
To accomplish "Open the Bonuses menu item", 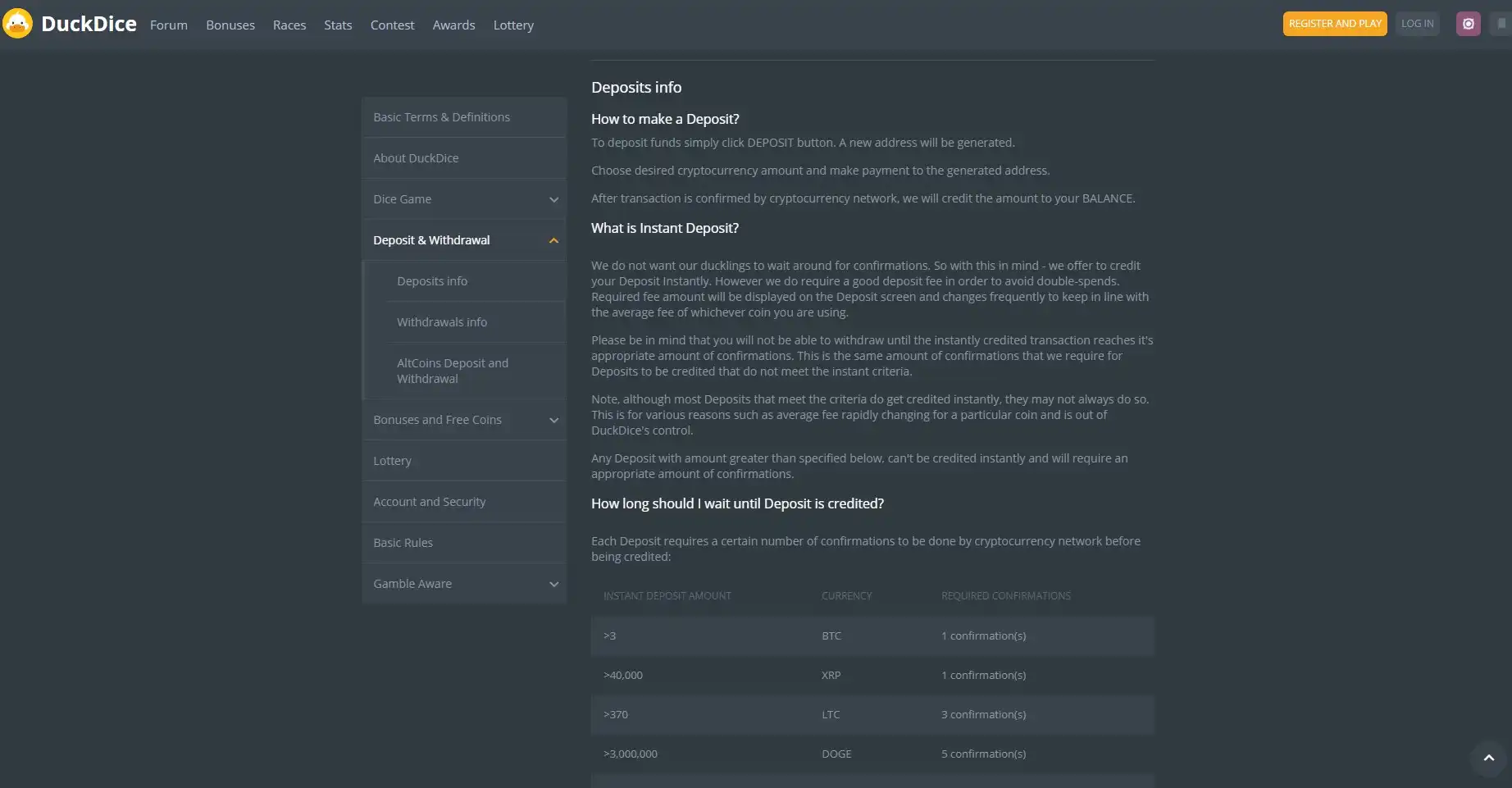I will 230,25.
